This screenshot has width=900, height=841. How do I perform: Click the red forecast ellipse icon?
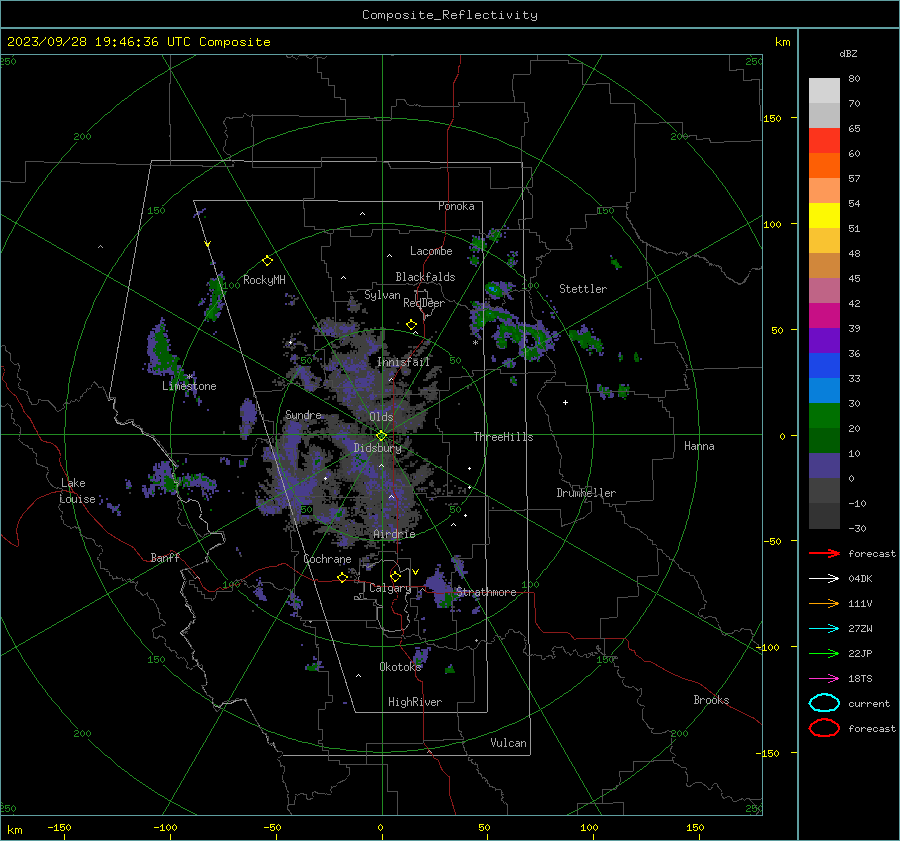point(824,728)
